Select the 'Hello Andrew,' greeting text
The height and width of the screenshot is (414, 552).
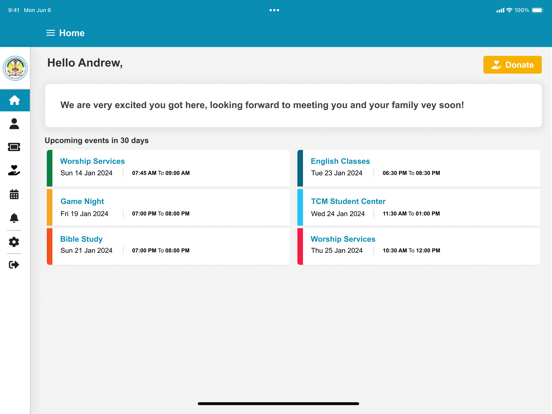[85, 63]
